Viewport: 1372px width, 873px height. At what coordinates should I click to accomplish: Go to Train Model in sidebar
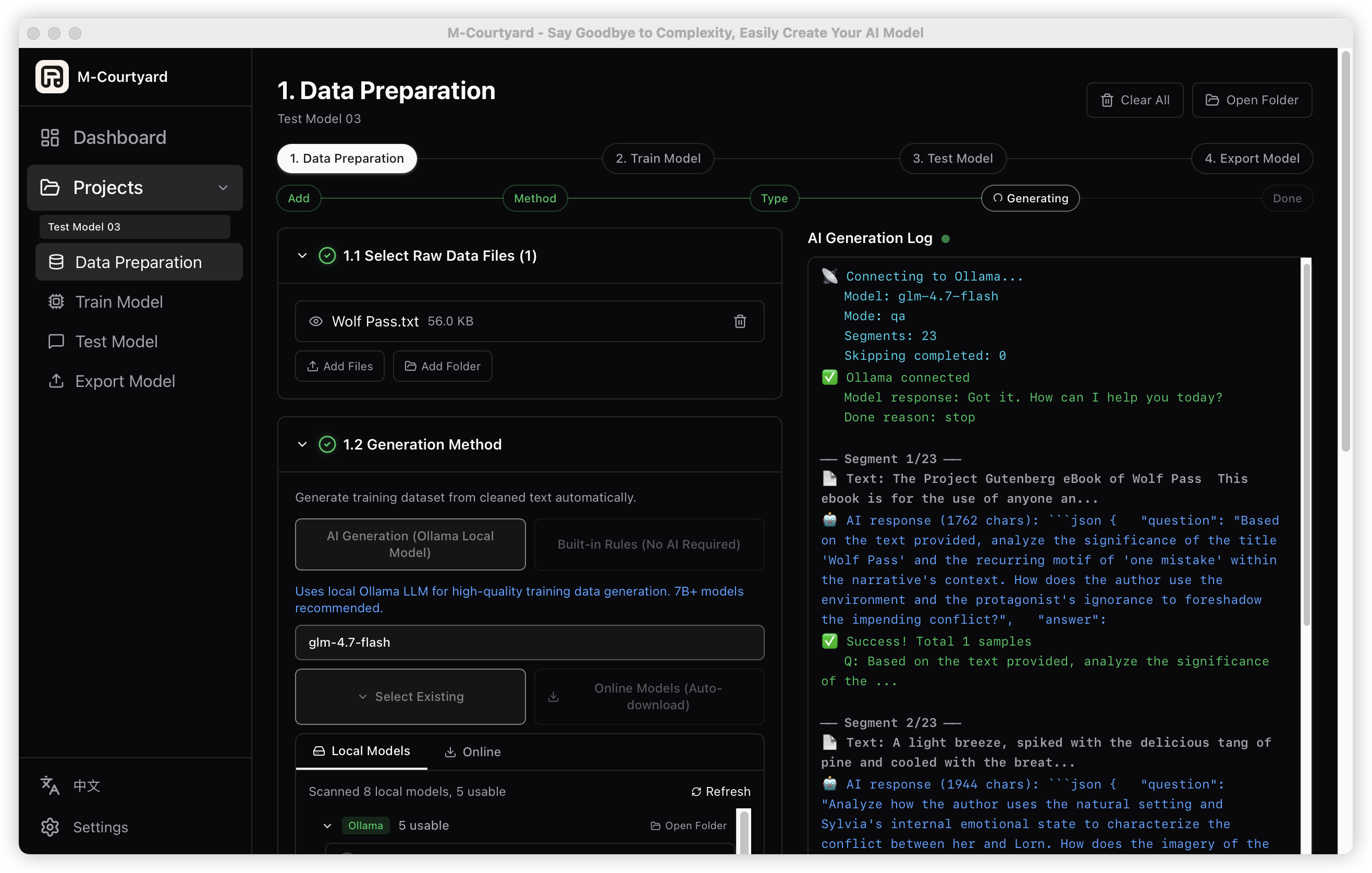(x=118, y=301)
